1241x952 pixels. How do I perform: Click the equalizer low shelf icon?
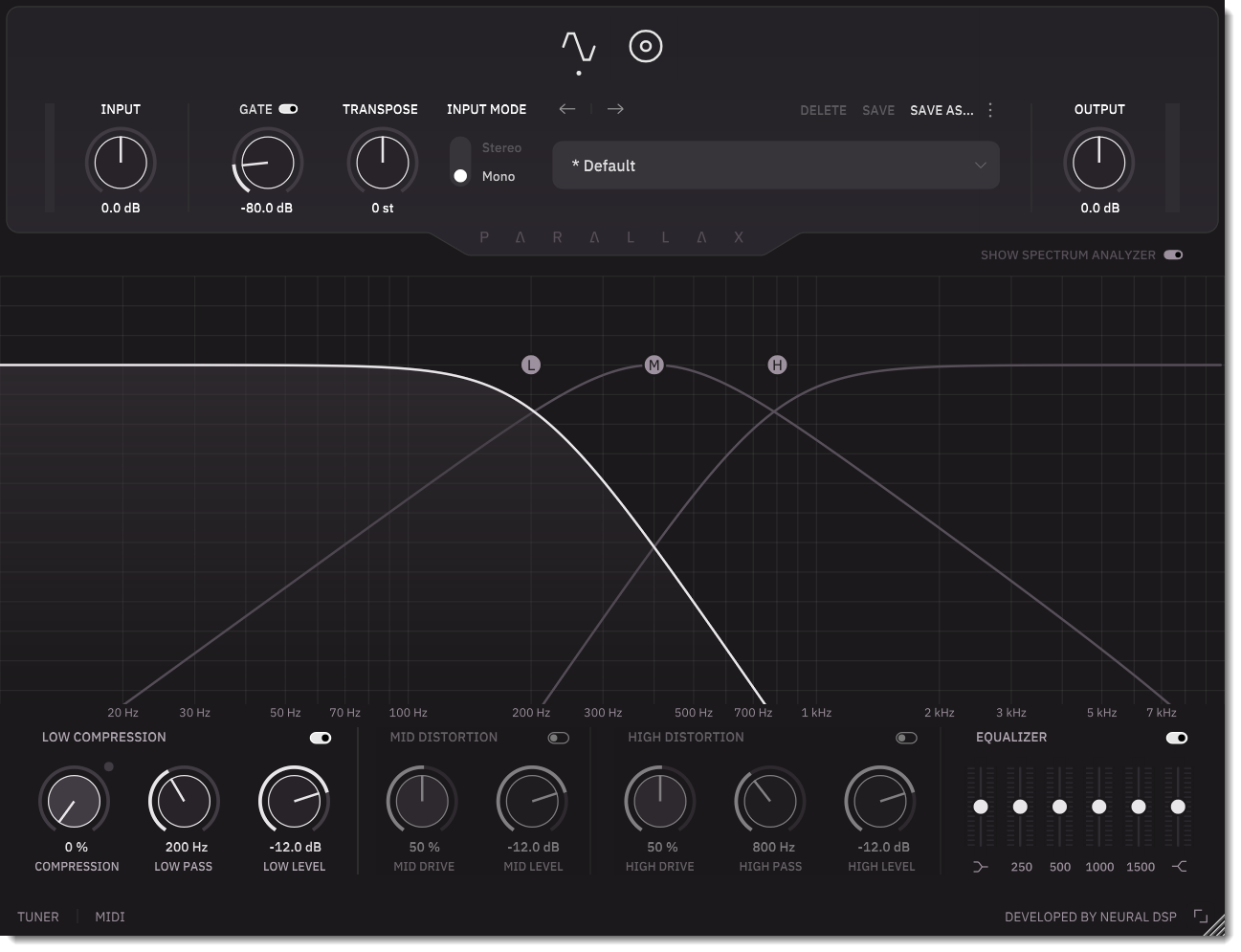(981, 867)
